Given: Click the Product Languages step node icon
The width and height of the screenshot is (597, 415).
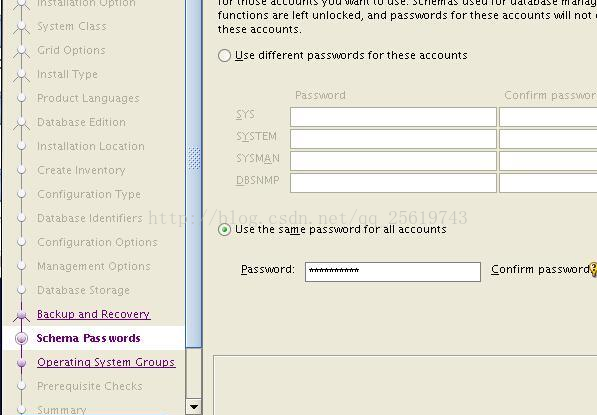Looking at the screenshot, I should [22, 98].
